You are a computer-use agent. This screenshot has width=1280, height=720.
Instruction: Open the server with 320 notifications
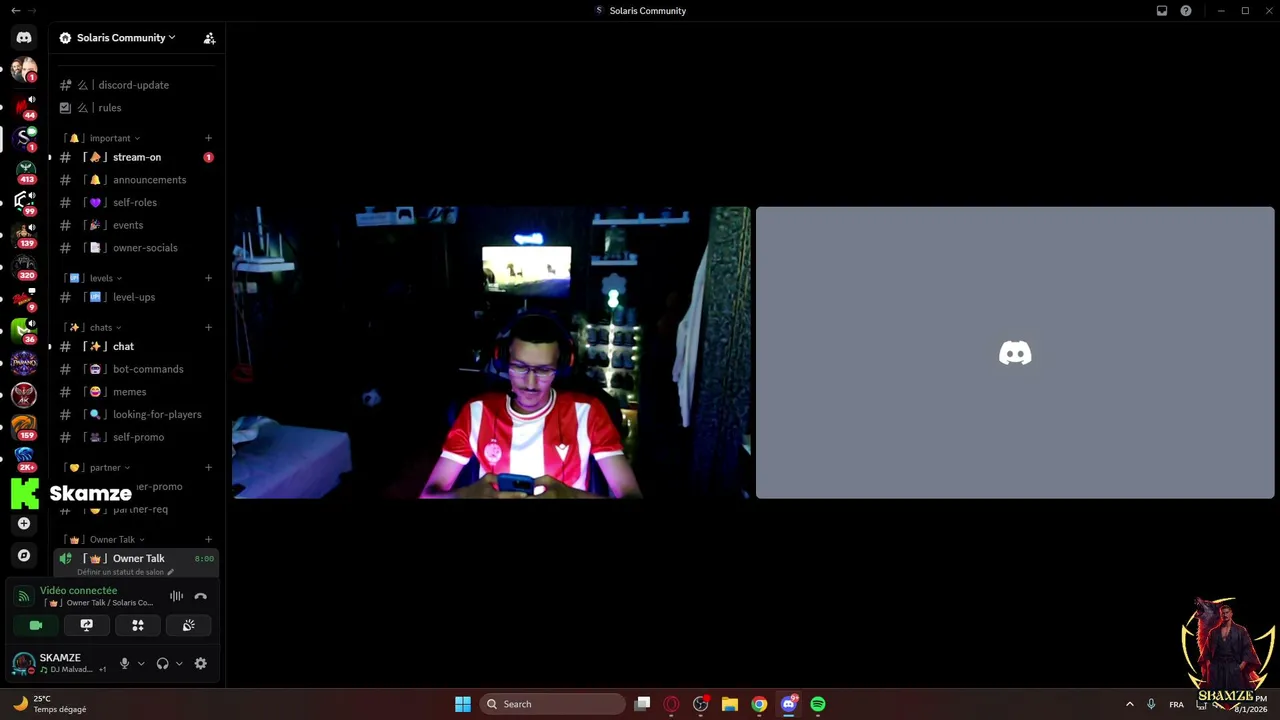[24, 266]
